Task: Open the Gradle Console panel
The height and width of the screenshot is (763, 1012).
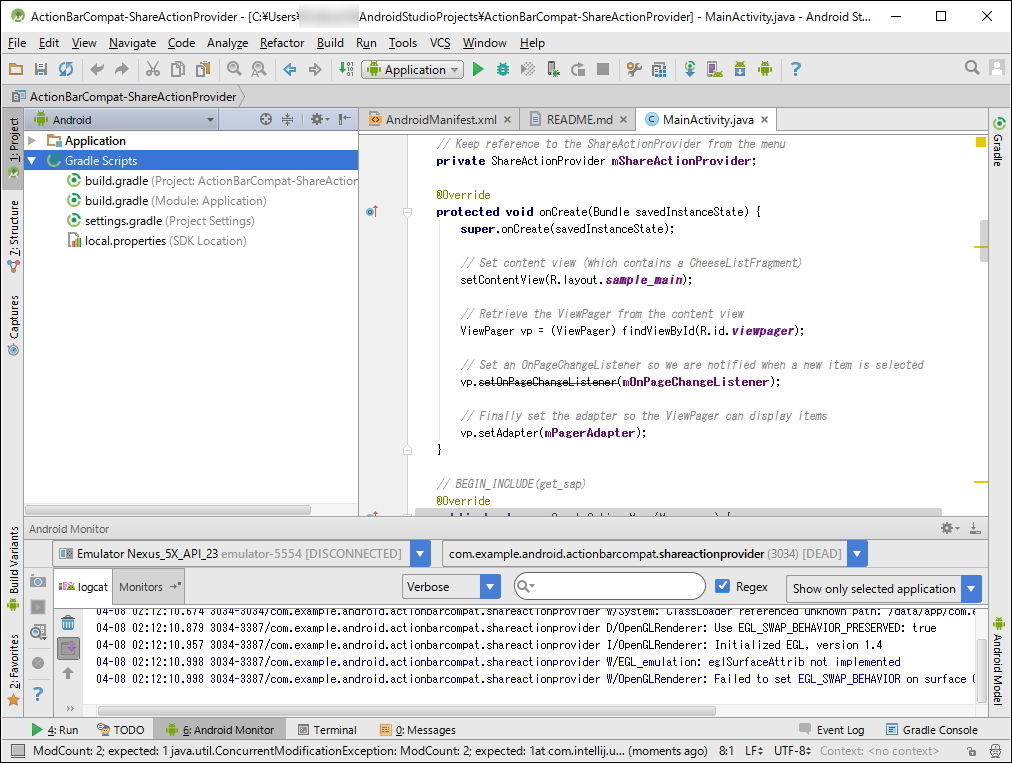Action: pos(931,730)
